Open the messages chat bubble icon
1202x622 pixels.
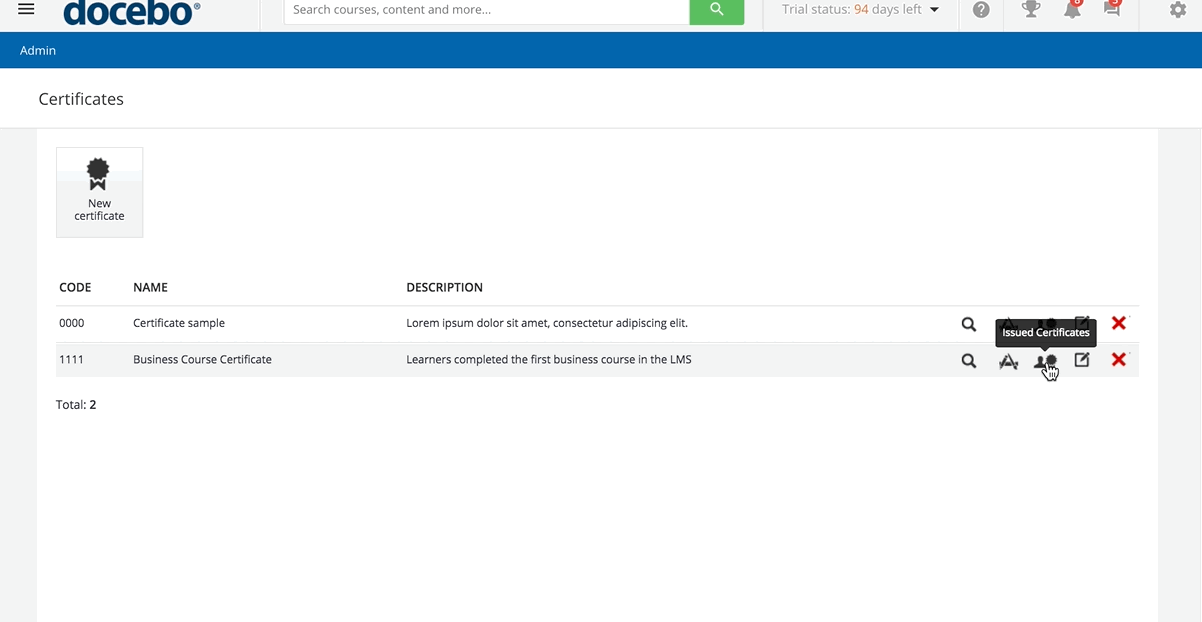[1111, 10]
